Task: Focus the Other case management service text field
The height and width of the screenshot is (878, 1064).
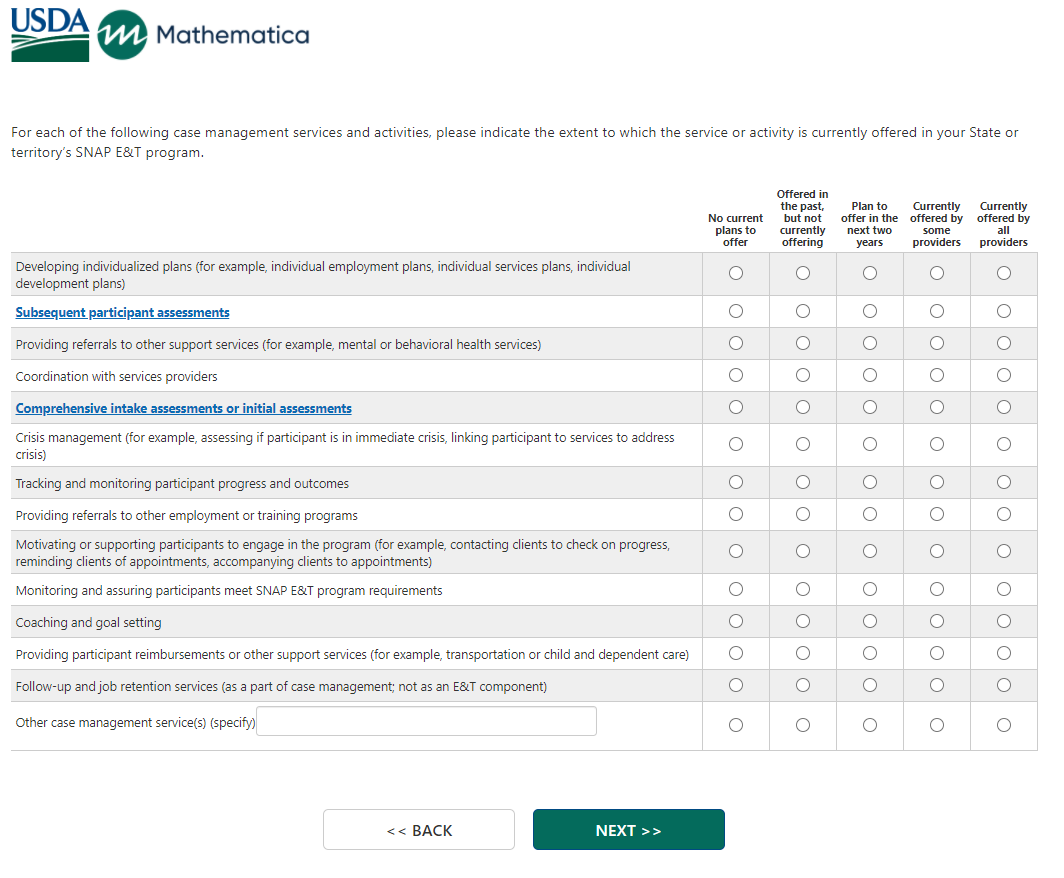Action: click(x=426, y=721)
